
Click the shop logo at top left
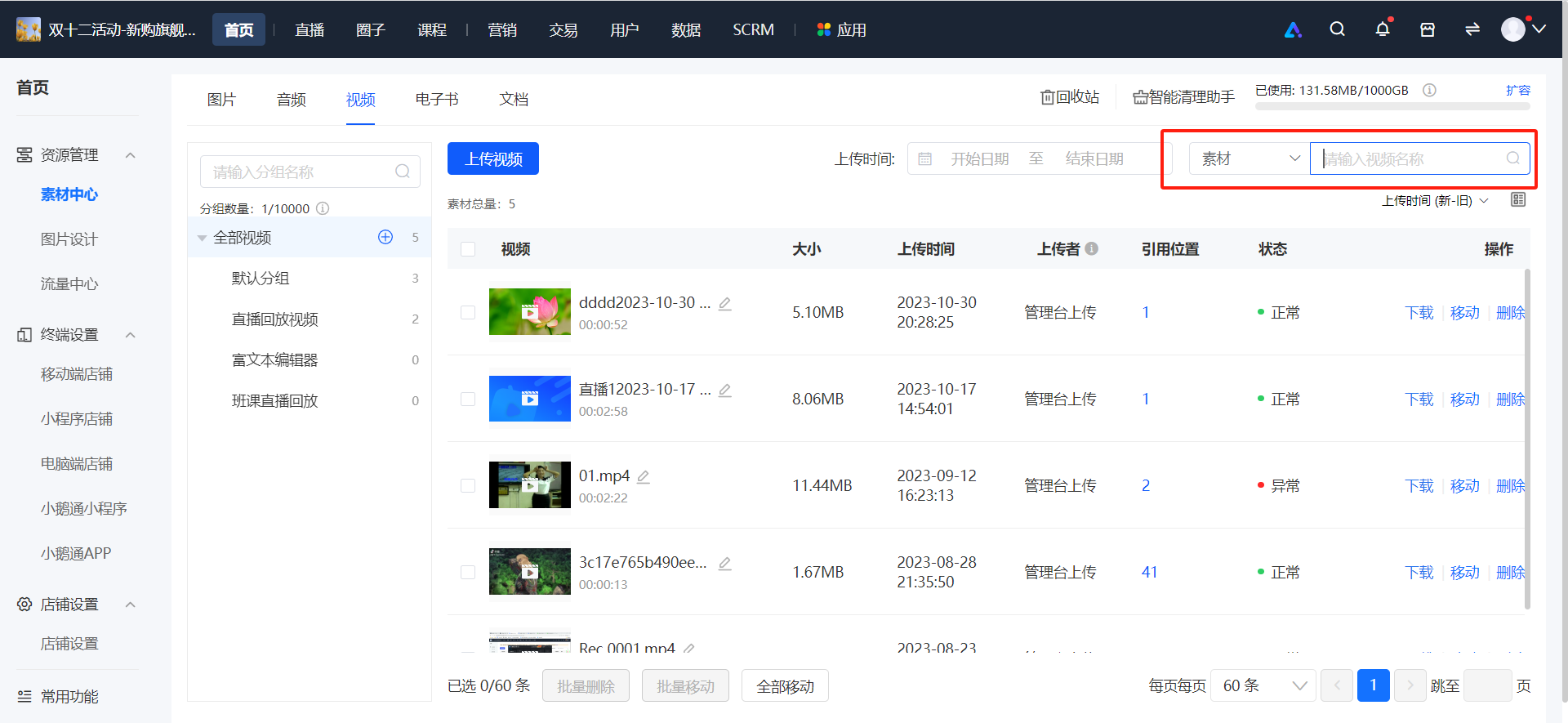[x=29, y=29]
